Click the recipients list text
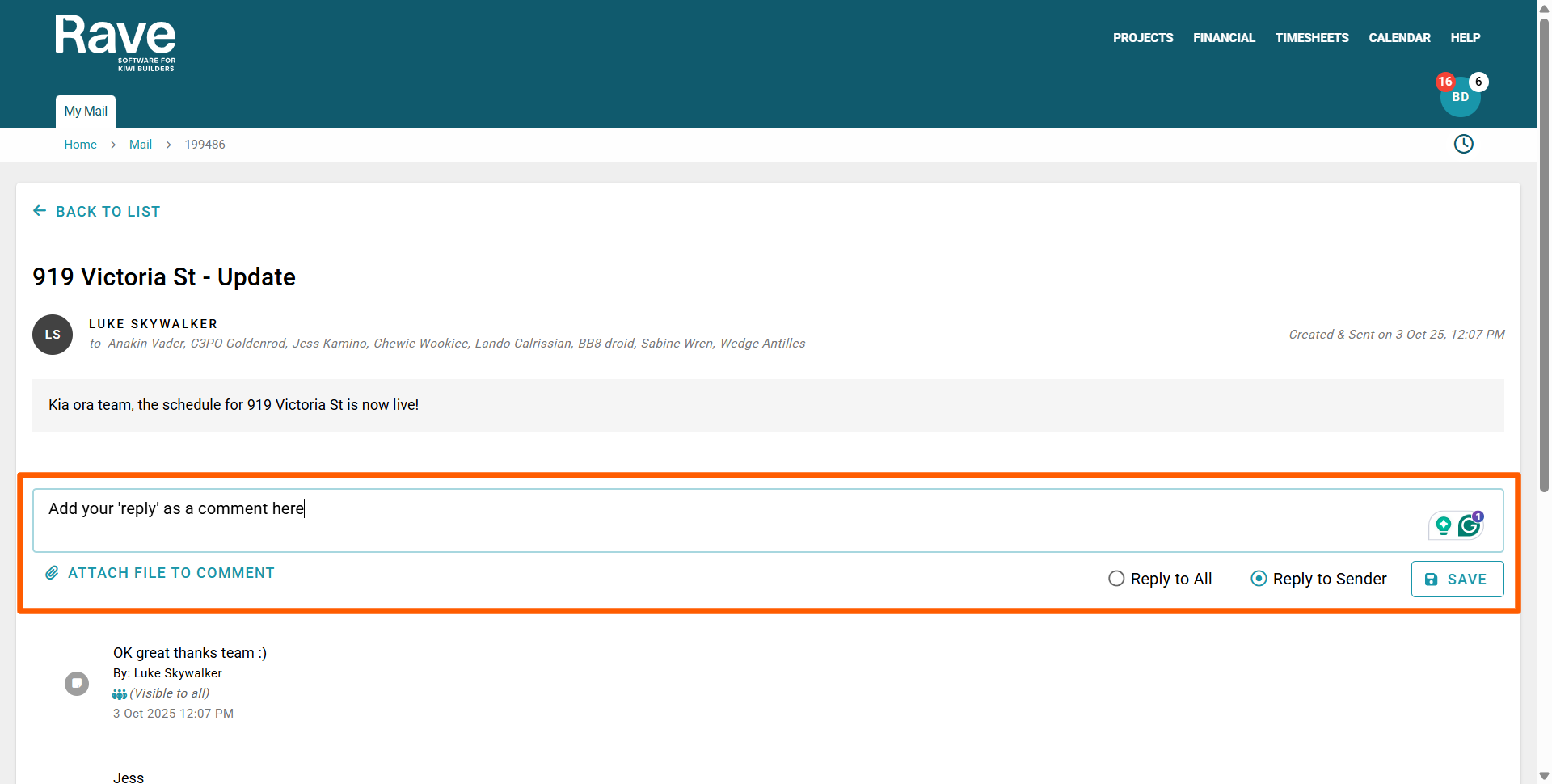Image resolution: width=1552 pixels, height=784 pixels. coord(447,344)
